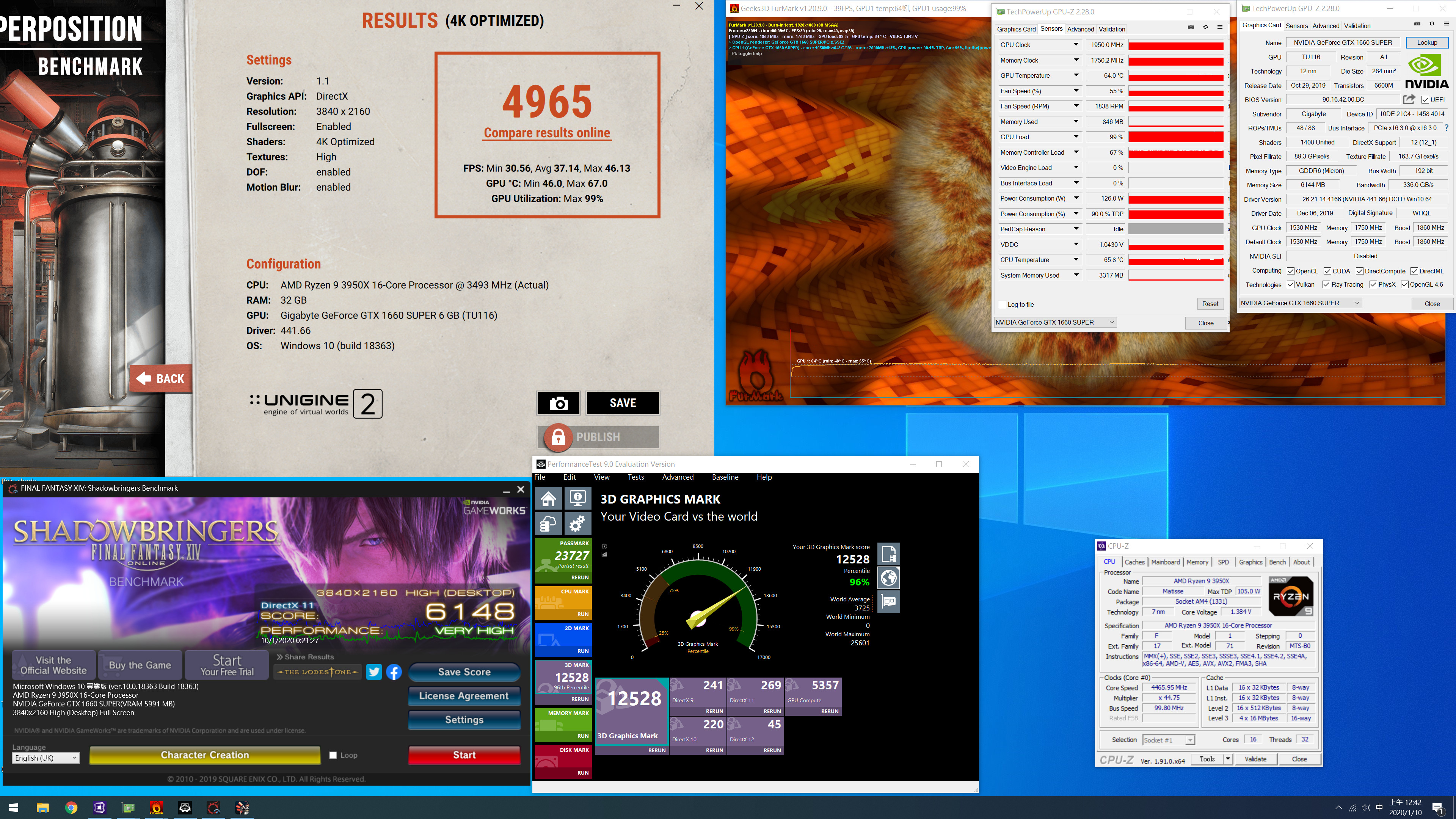The height and width of the screenshot is (819, 1456).
Task: Click the cloud baseline manager icon
Action: 548,524
